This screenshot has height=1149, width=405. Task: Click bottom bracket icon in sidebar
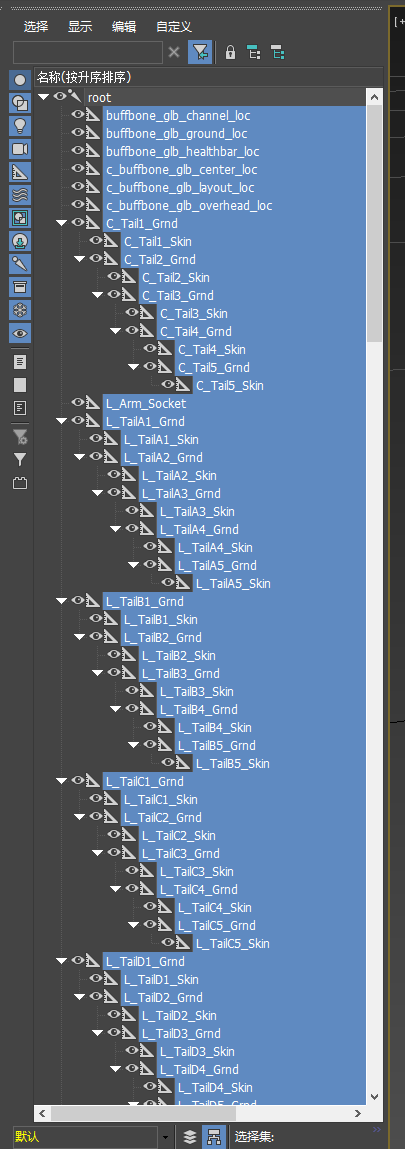(x=20, y=484)
